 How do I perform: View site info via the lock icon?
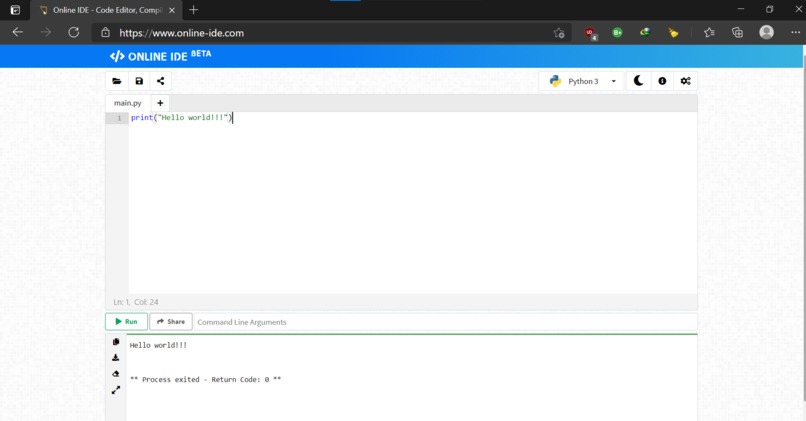pos(105,32)
